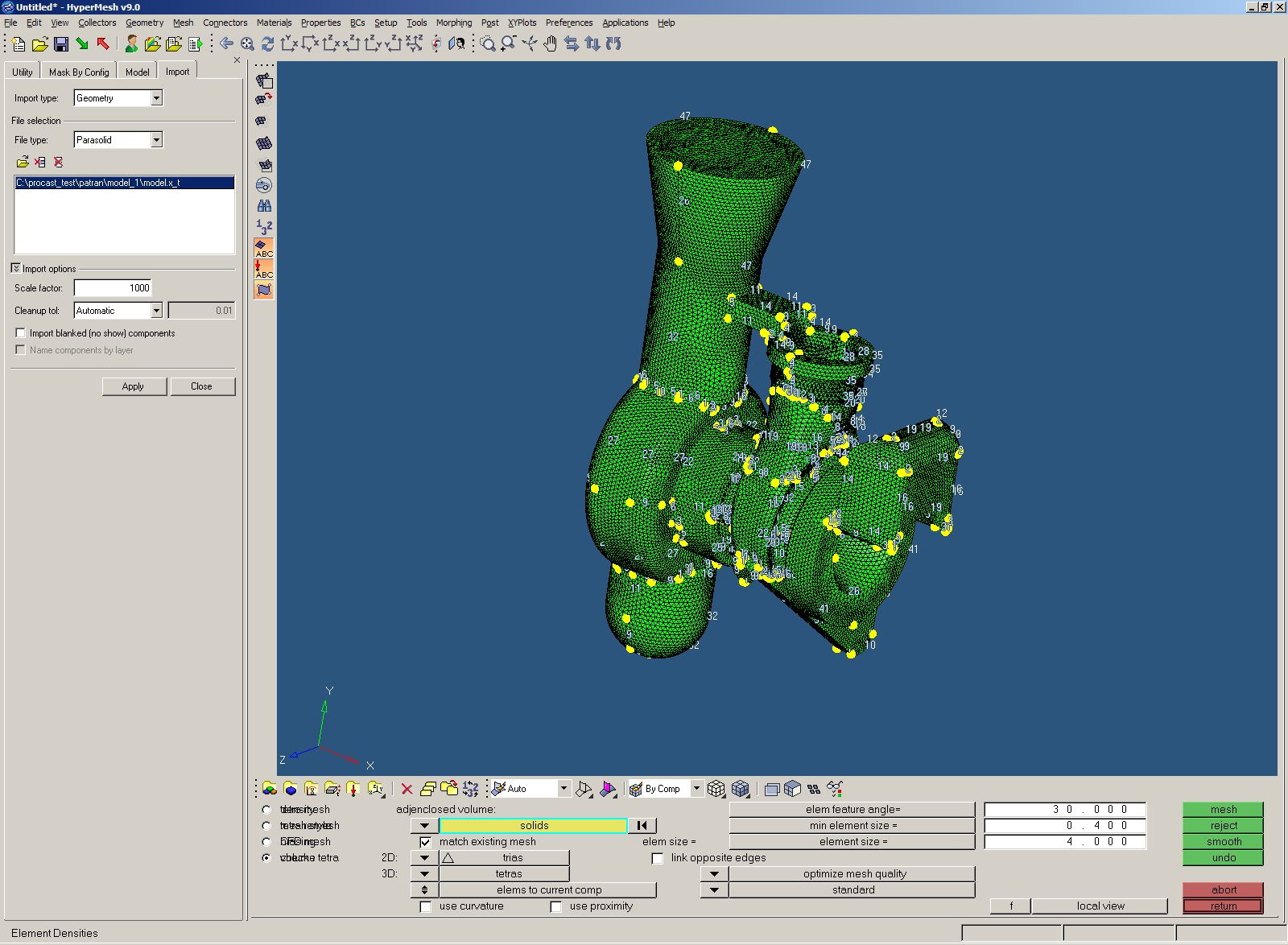Click the green reject button

(x=1223, y=826)
